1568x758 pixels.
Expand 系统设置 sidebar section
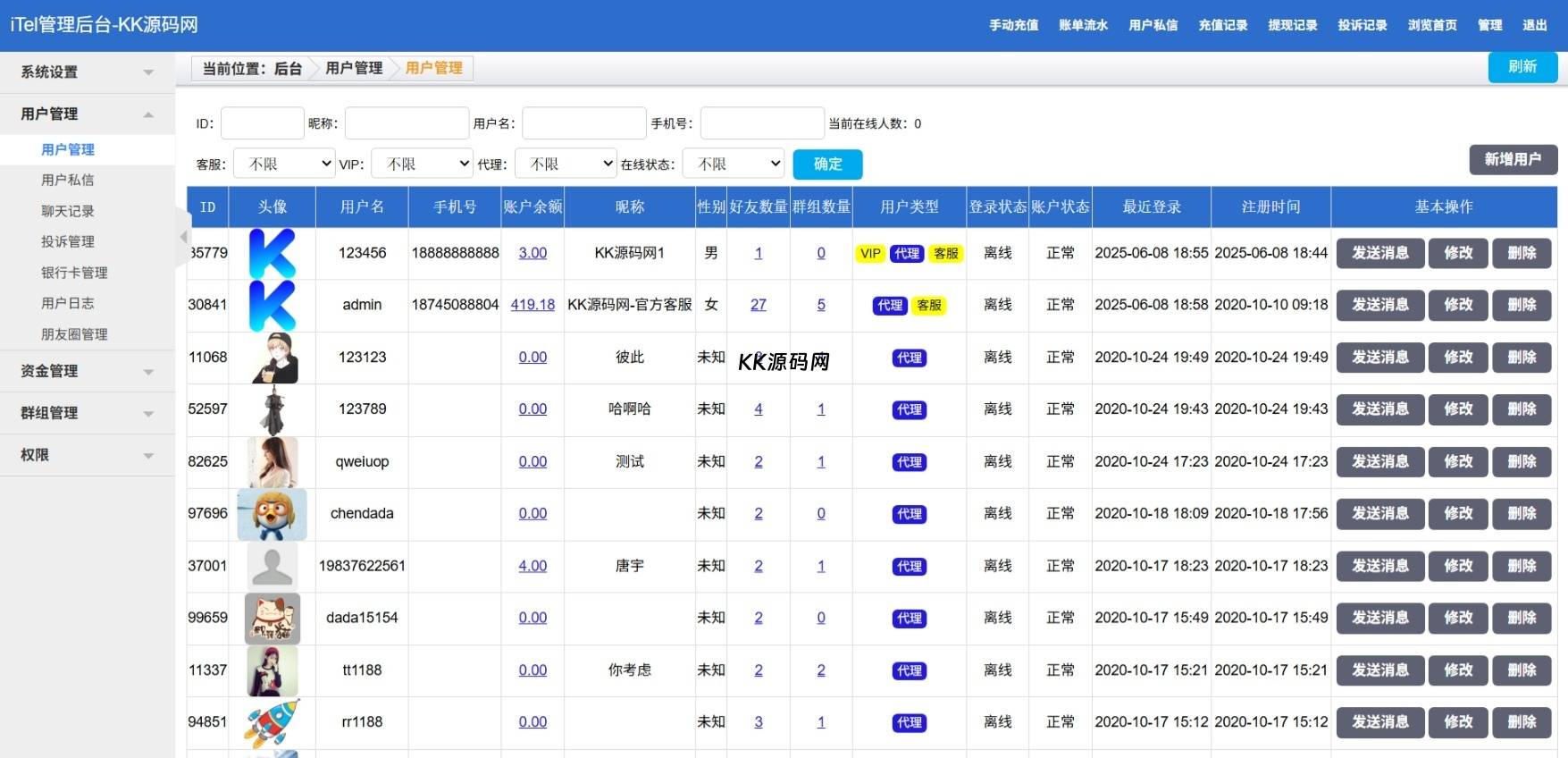click(x=88, y=72)
